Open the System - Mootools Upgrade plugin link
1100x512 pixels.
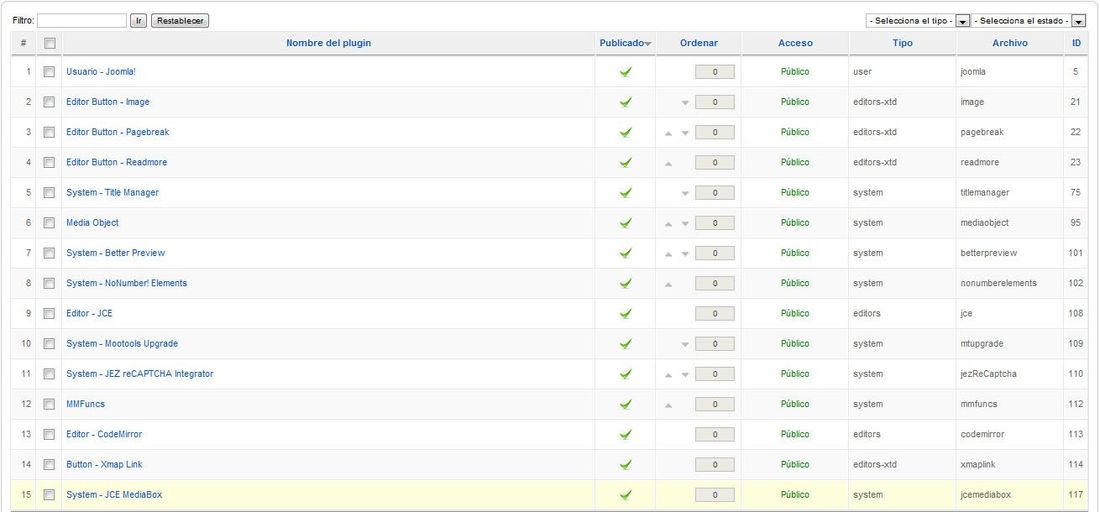(122, 344)
